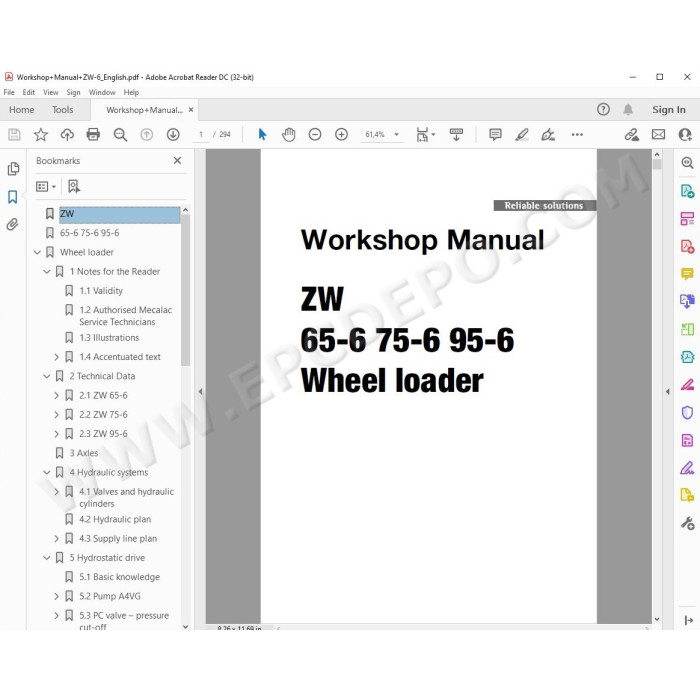Switch to the Tools tab

pos(62,109)
